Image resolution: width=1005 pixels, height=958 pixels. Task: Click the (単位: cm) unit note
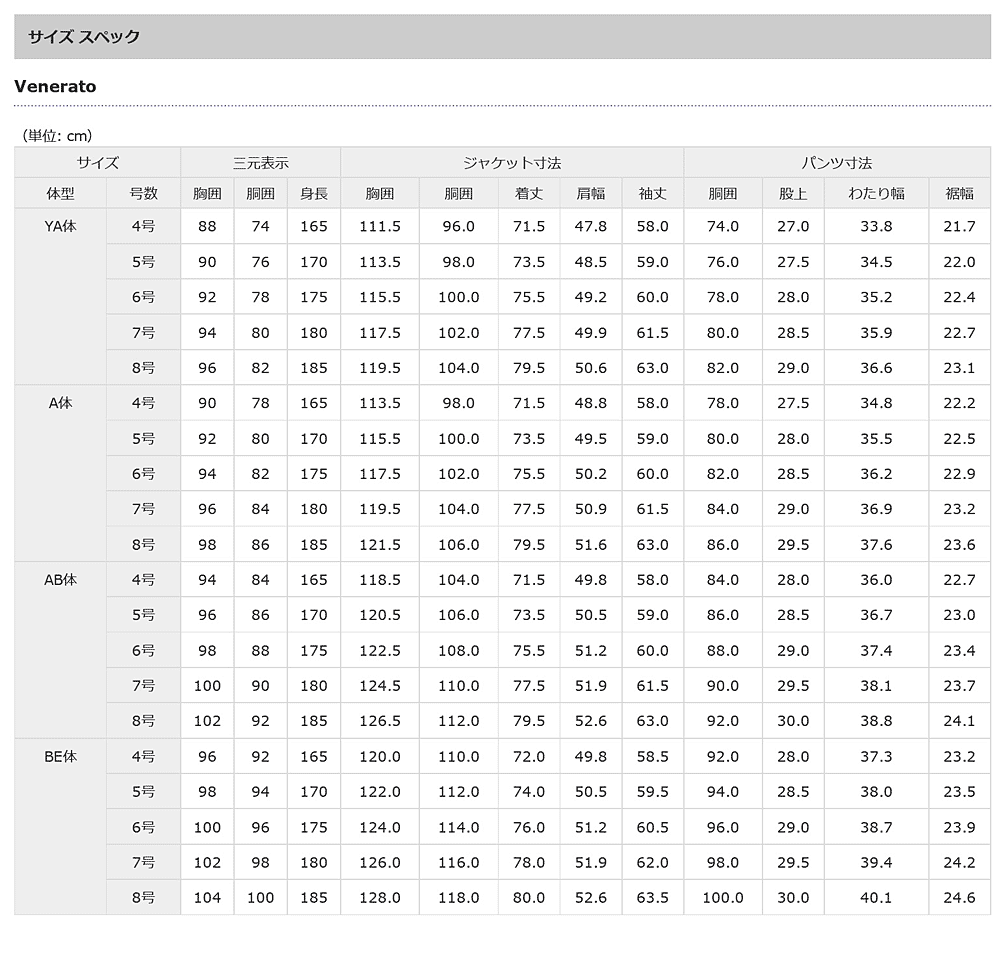pos(57,135)
